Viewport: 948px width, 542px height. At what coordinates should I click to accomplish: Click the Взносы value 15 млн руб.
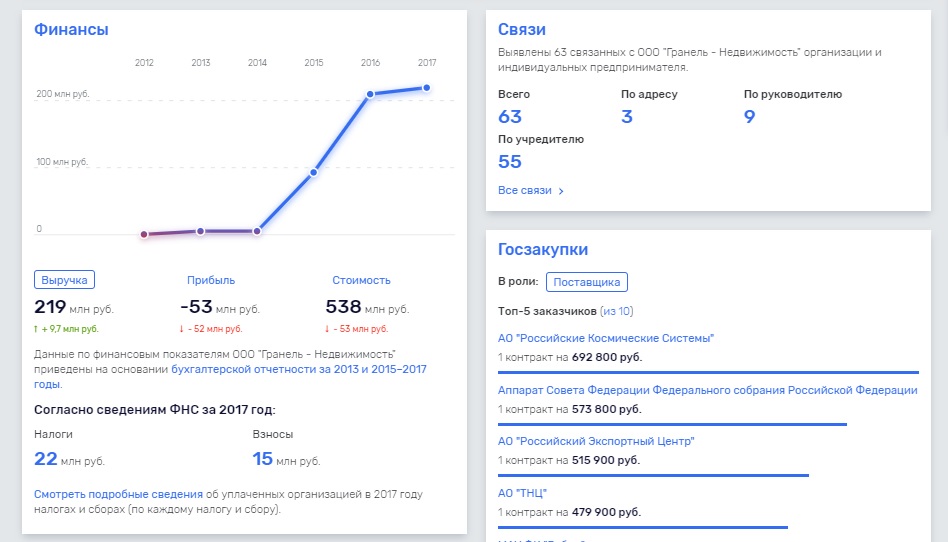287,459
